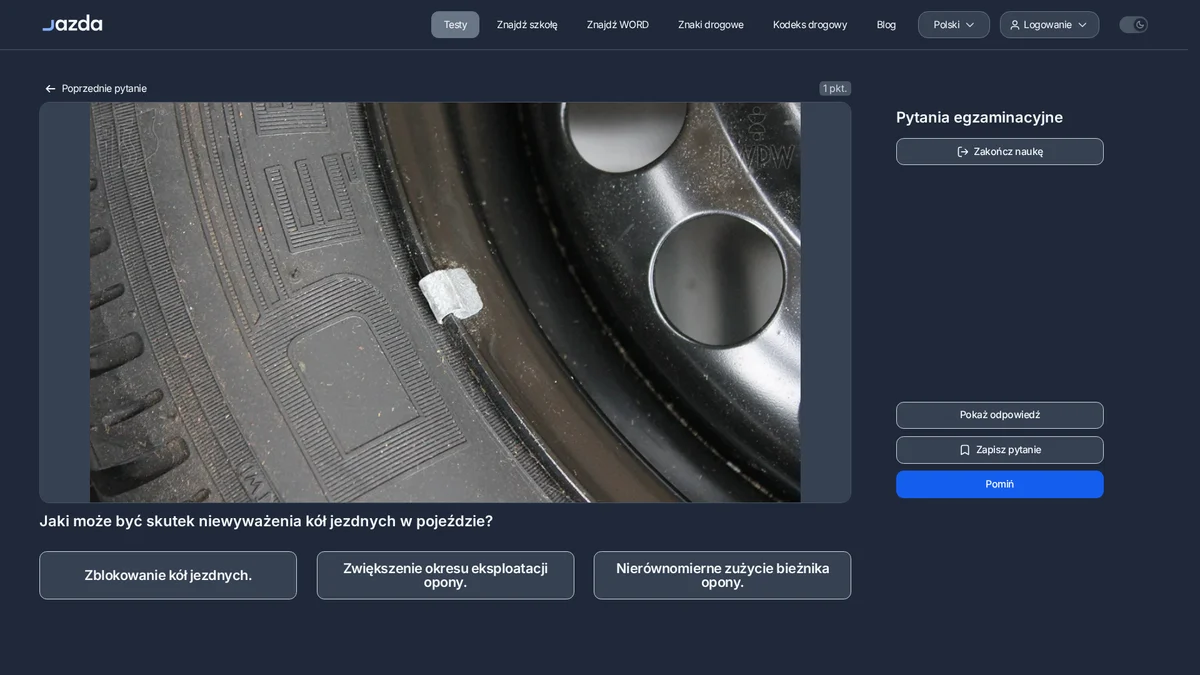Select answer Zblokowanie kół jezdnych
The width and height of the screenshot is (1200, 675).
point(168,575)
